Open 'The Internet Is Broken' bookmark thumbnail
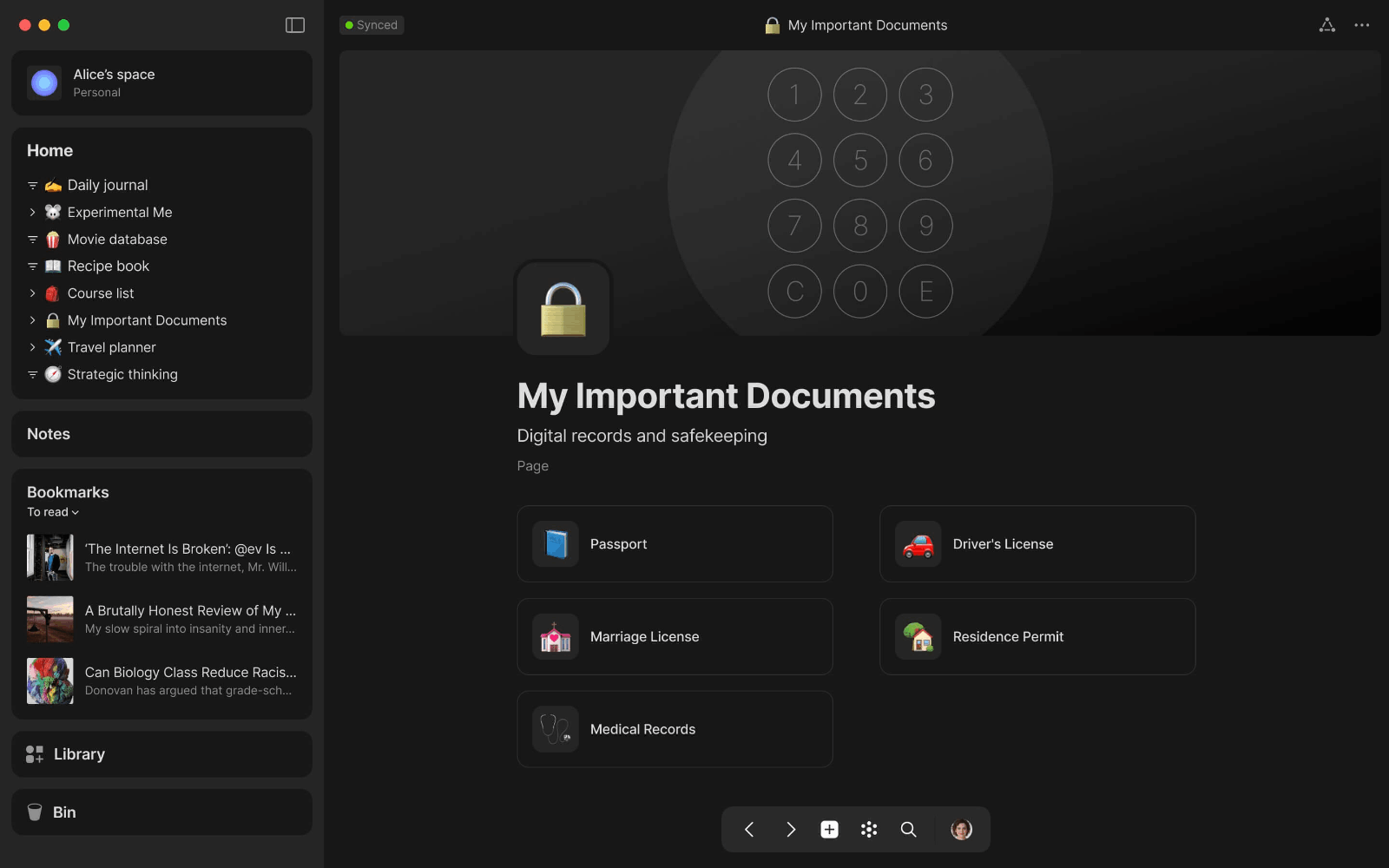Viewport: 1389px width, 868px height. 50,557
